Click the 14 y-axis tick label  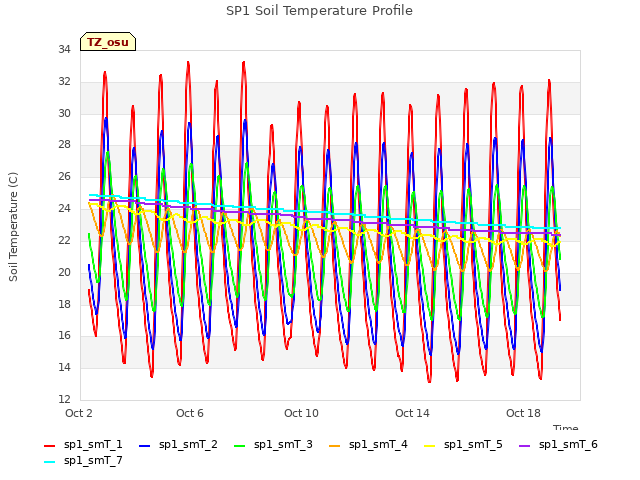(x=64, y=367)
